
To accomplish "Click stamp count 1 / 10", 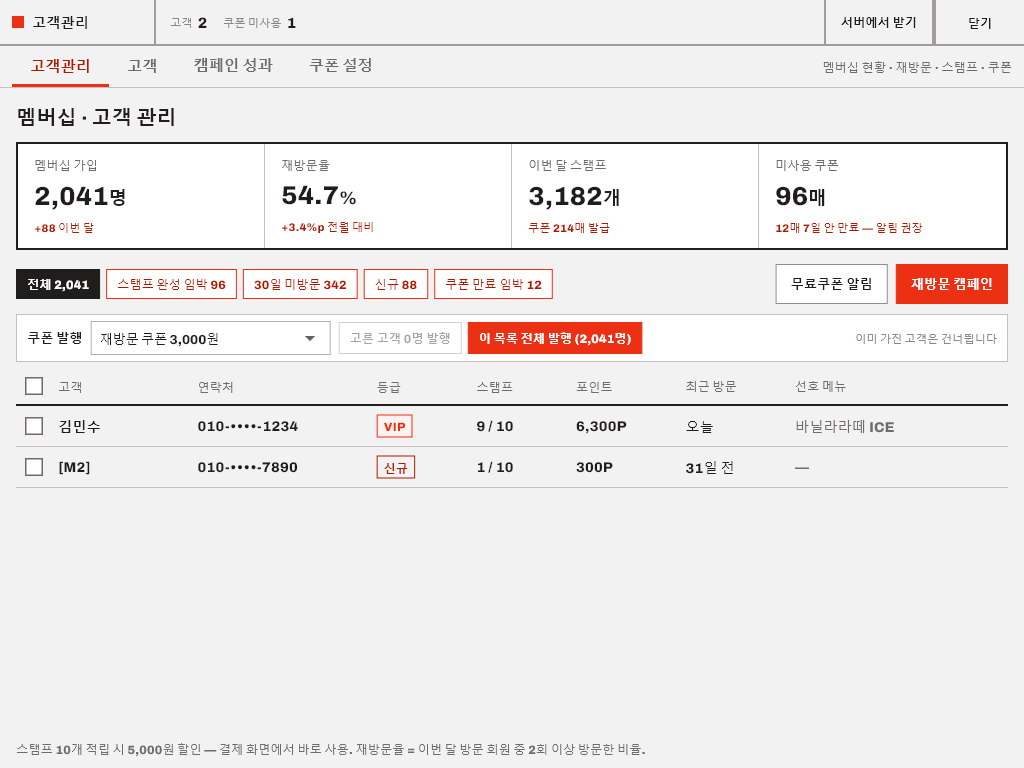I will (495, 467).
